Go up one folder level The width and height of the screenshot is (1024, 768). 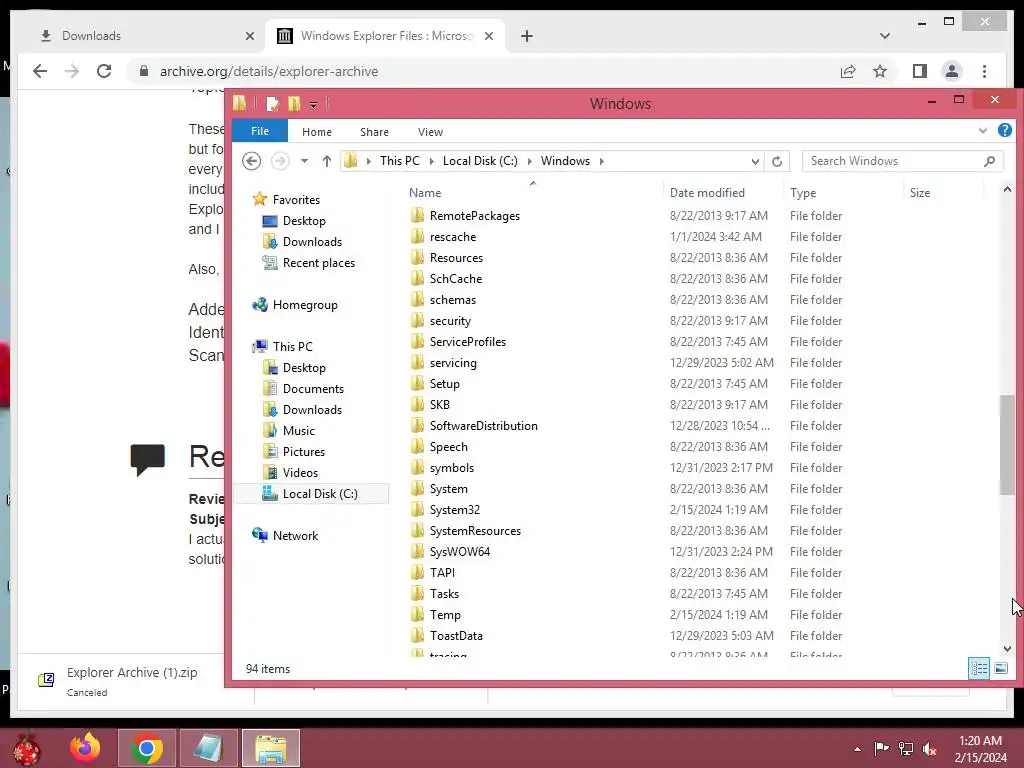pyautogui.click(x=327, y=161)
